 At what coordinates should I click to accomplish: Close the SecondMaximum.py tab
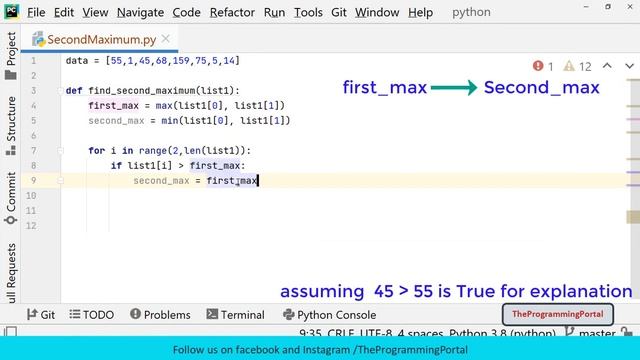(x=165, y=39)
